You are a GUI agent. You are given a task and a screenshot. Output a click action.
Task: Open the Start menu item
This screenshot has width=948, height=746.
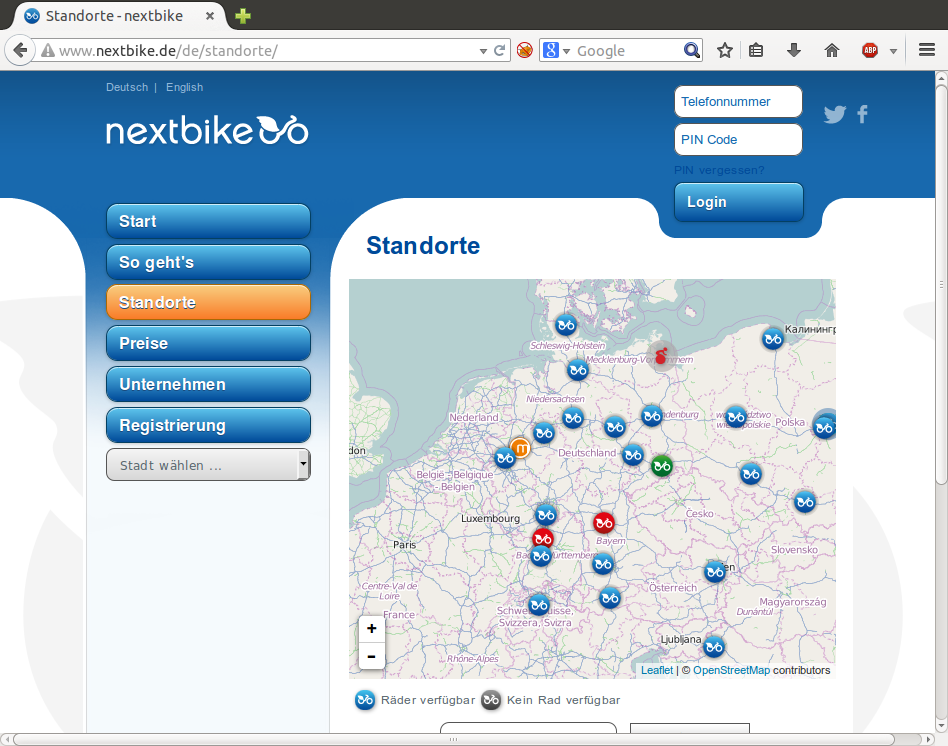[209, 221]
